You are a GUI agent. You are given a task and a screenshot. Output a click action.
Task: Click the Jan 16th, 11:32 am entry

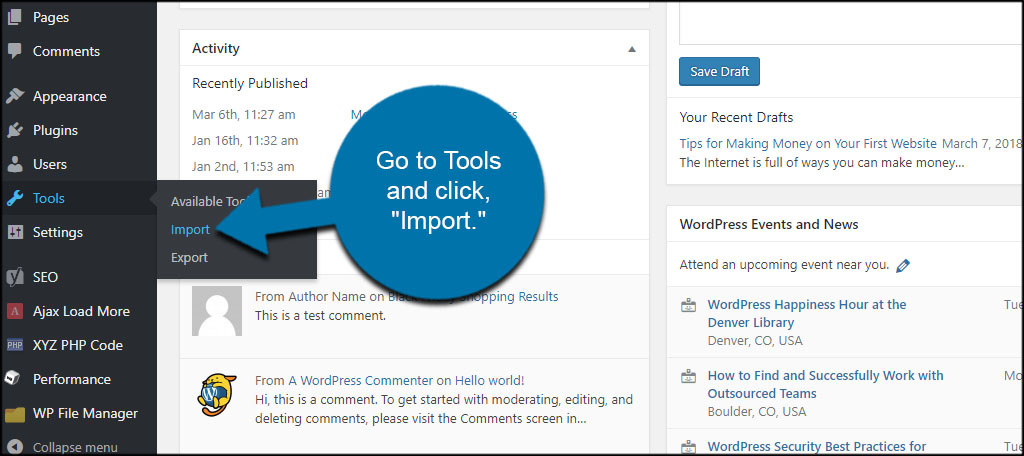(x=245, y=140)
